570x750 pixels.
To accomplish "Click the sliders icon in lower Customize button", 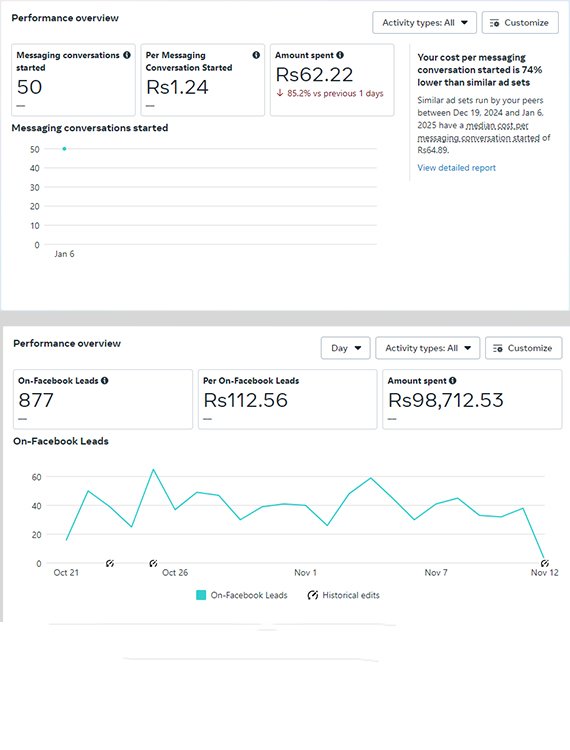I will click(498, 348).
